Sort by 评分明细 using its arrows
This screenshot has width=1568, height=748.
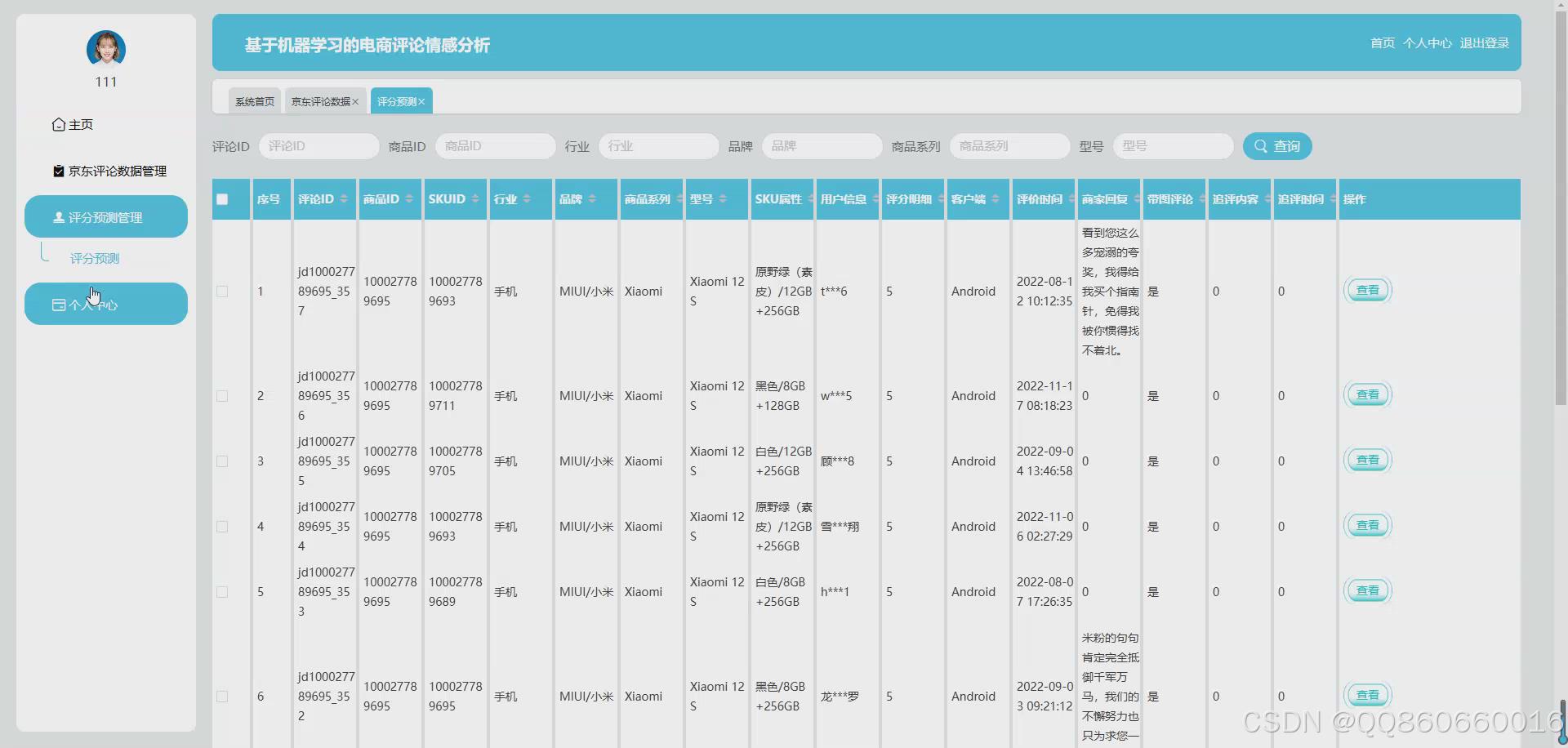click(941, 199)
